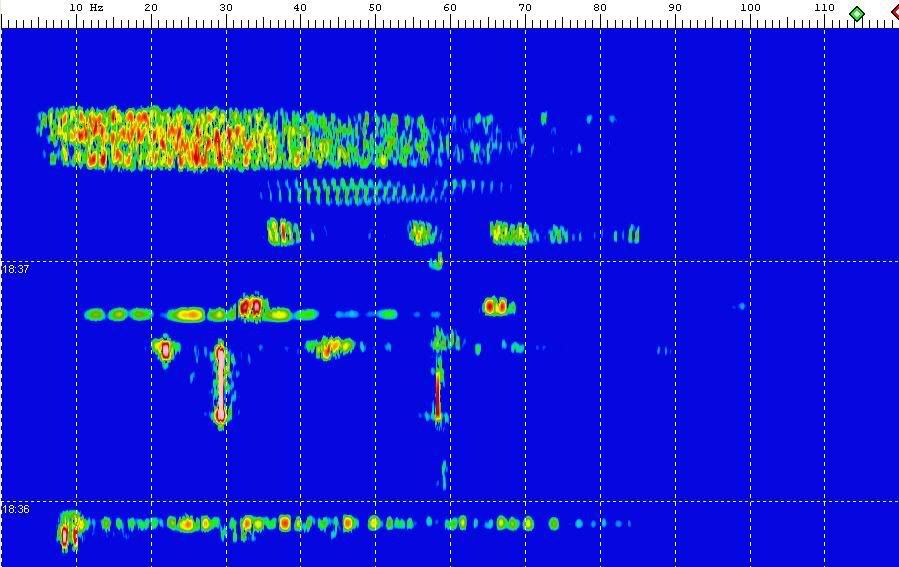Screen dimensions: 899x567
Task: Select the red diamond marker at the ruler's right edge
Action: pos(895,13)
